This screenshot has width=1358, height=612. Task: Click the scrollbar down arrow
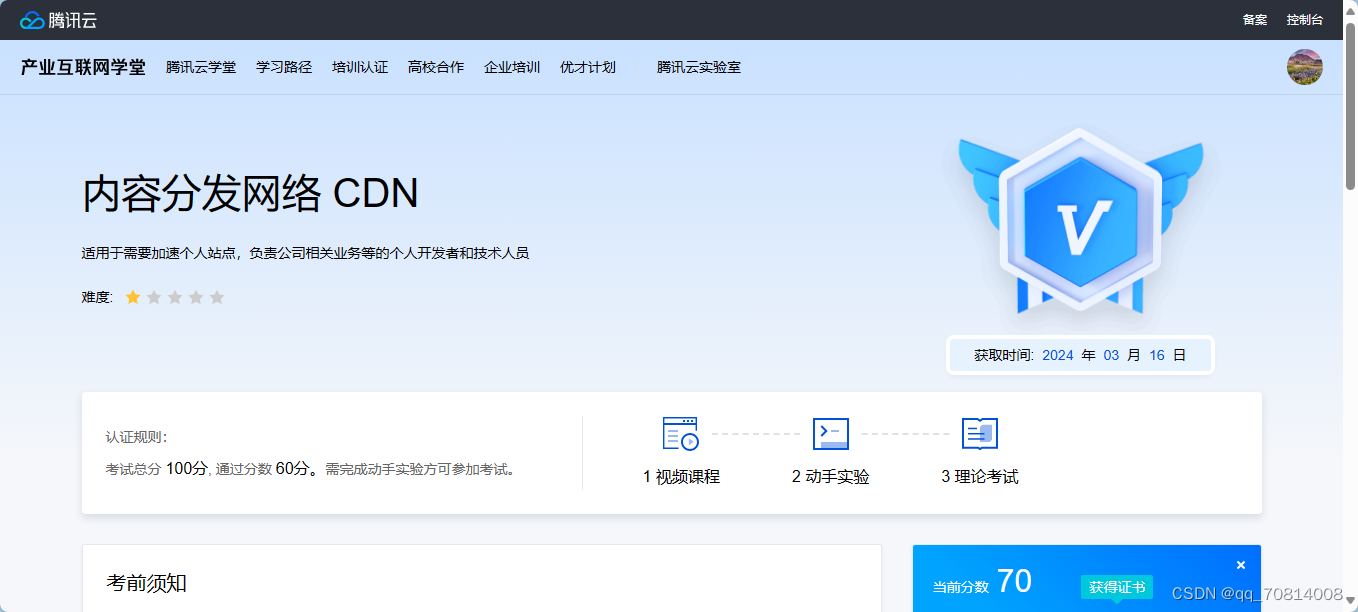[x=1350, y=603]
